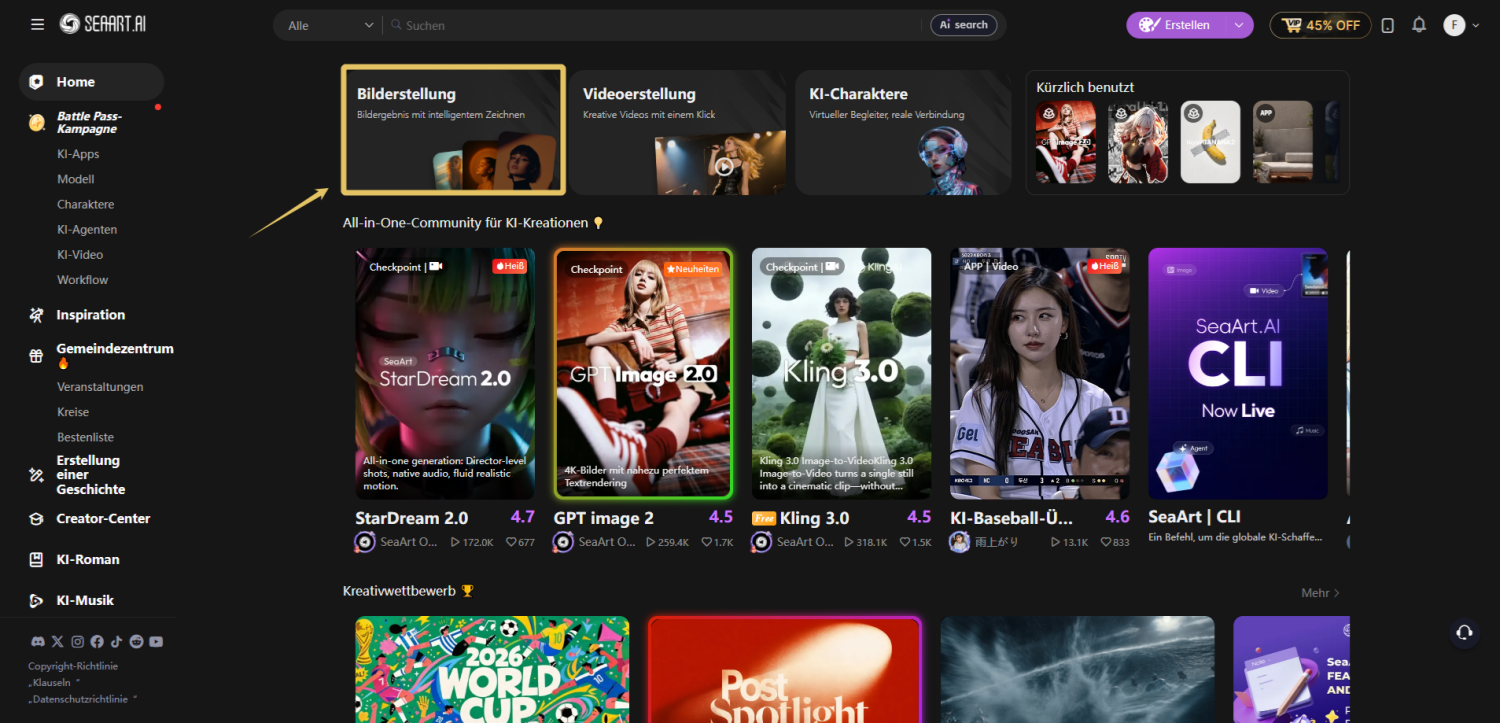Open KI-Agenten in the sidebar
This screenshot has width=1500, height=723.
coord(87,229)
